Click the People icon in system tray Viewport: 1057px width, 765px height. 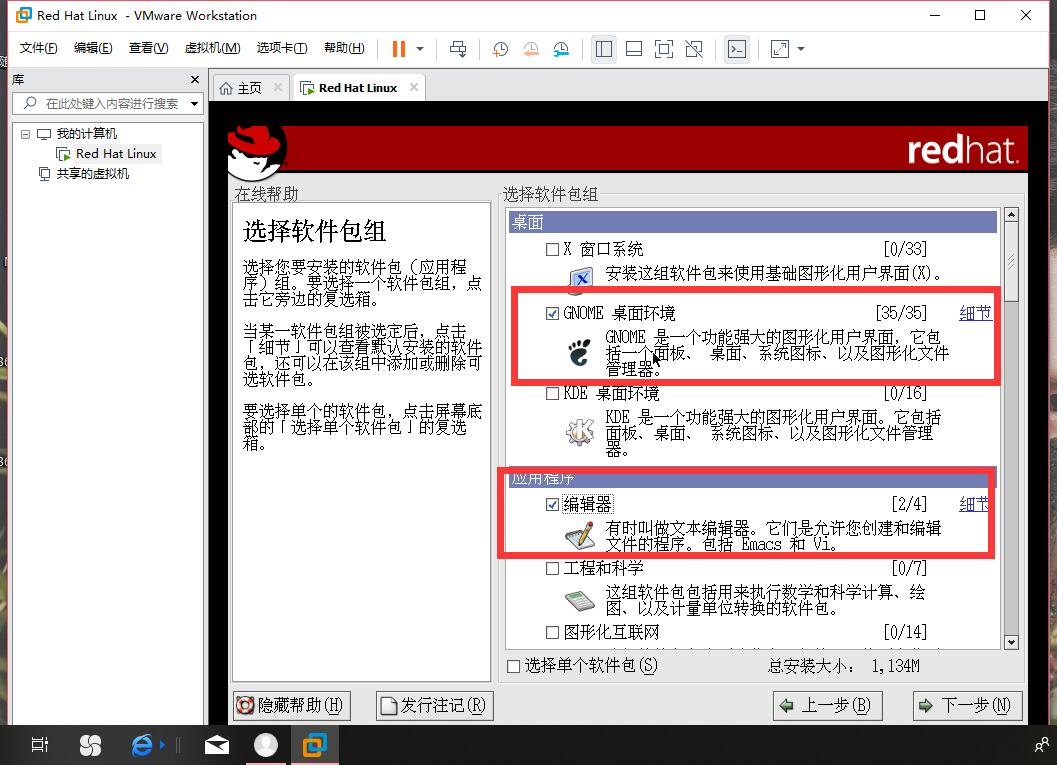1041,745
